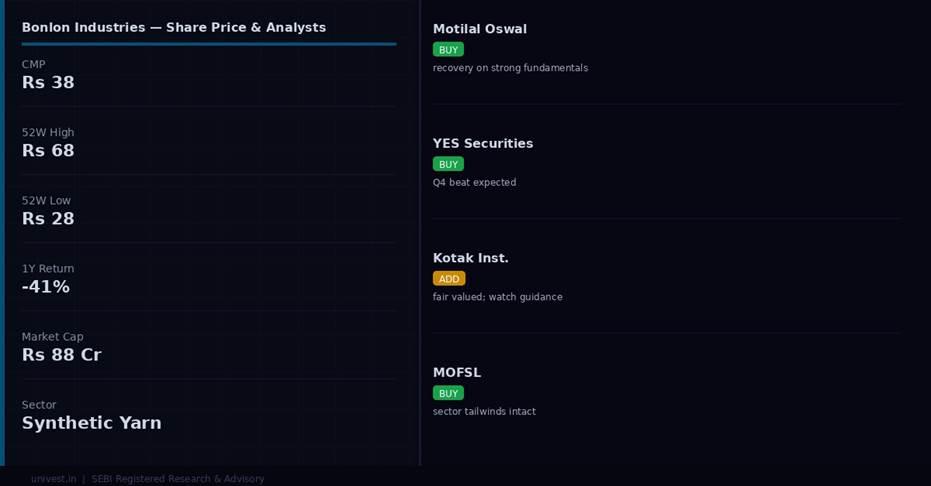Open the YES Securities analyst entry
This screenshot has height=486, width=931.
click(483, 144)
